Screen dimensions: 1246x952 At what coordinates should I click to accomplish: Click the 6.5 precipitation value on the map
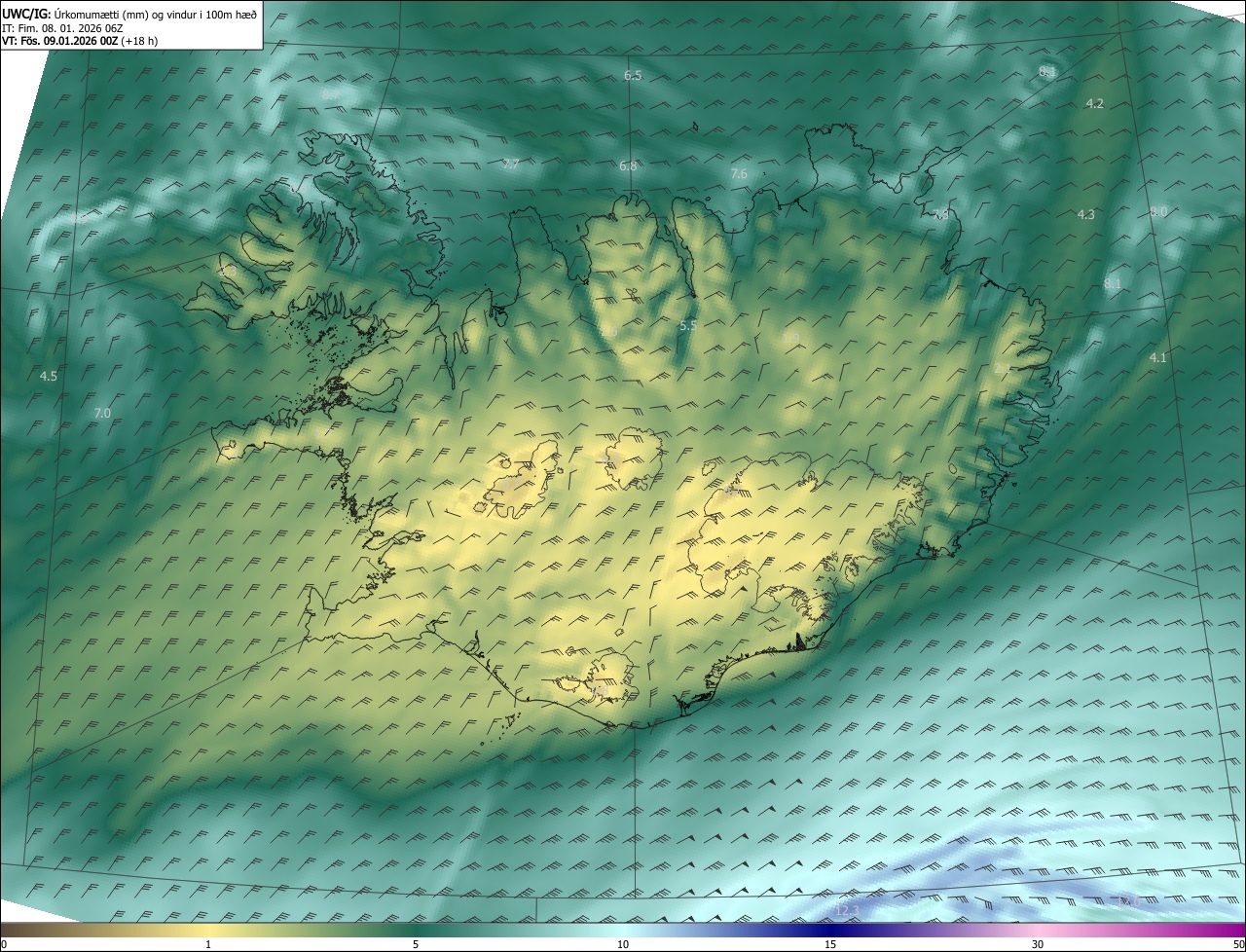pyautogui.click(x=633, y=75)
